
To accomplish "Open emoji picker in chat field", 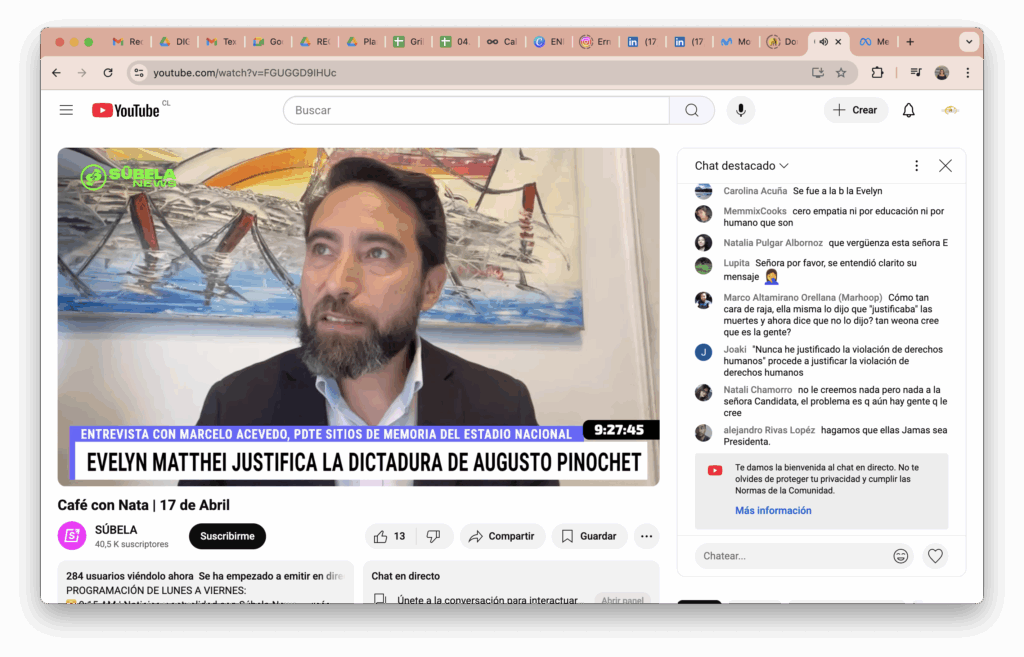I will click(x=901, y=556).
